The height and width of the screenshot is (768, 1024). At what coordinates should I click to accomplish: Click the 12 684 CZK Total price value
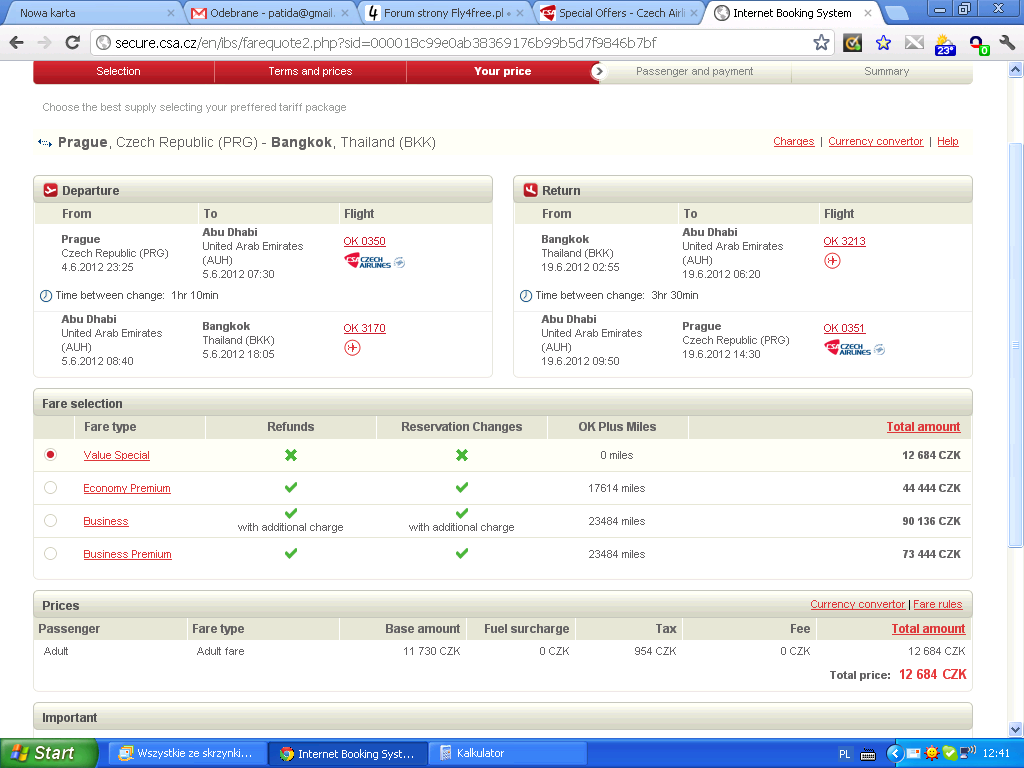point(933,674)
